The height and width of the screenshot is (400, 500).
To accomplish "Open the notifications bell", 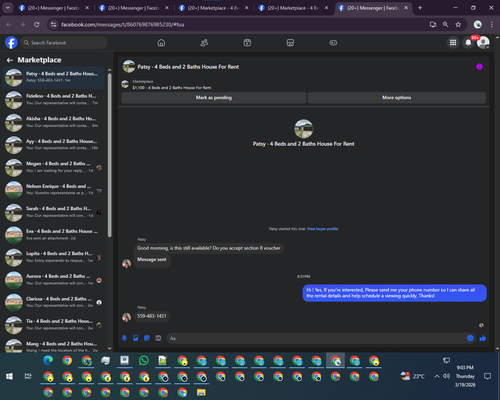I will point(468,43).
